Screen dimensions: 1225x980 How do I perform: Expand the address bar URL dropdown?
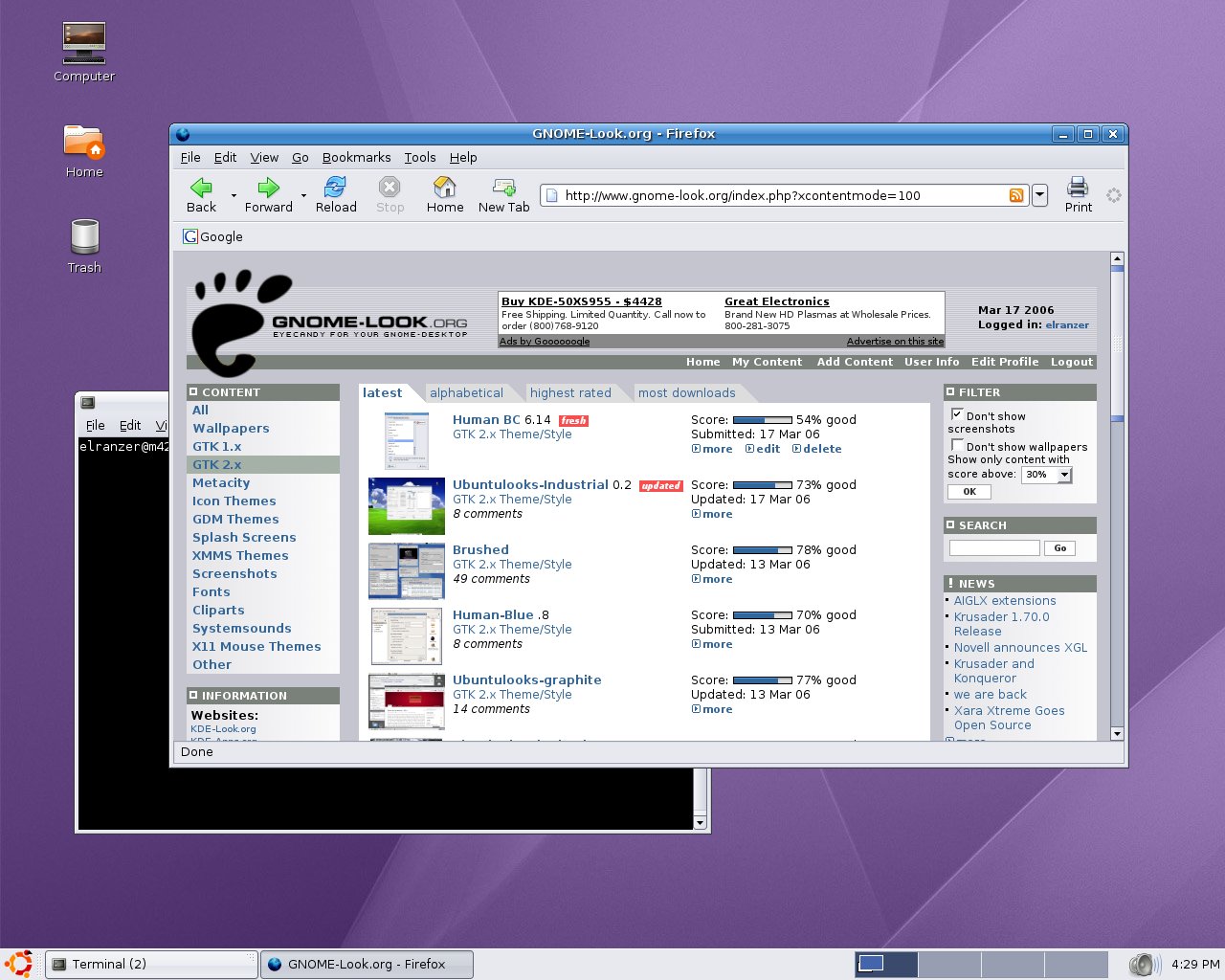coord(1039,195)
